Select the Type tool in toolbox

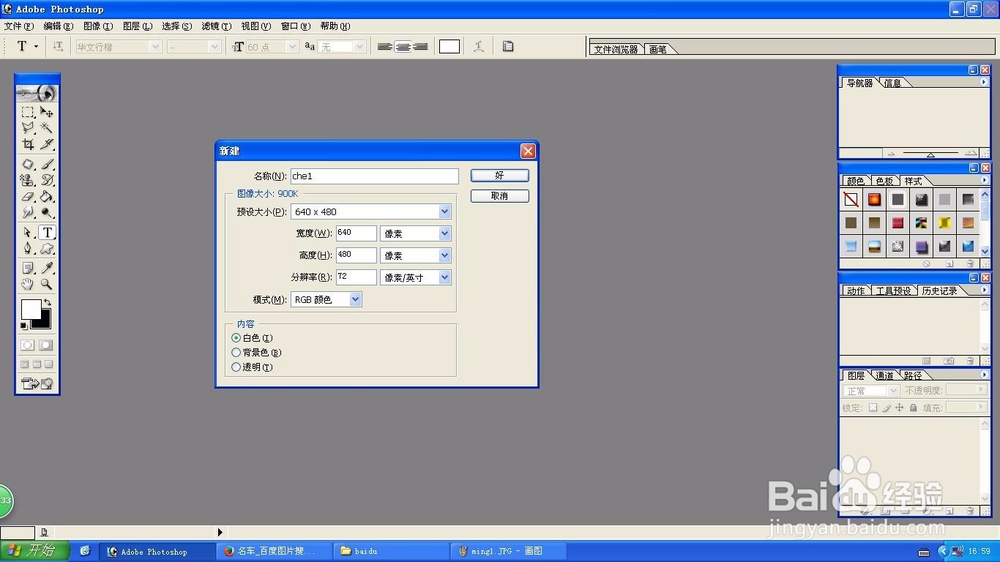point(47,232)
